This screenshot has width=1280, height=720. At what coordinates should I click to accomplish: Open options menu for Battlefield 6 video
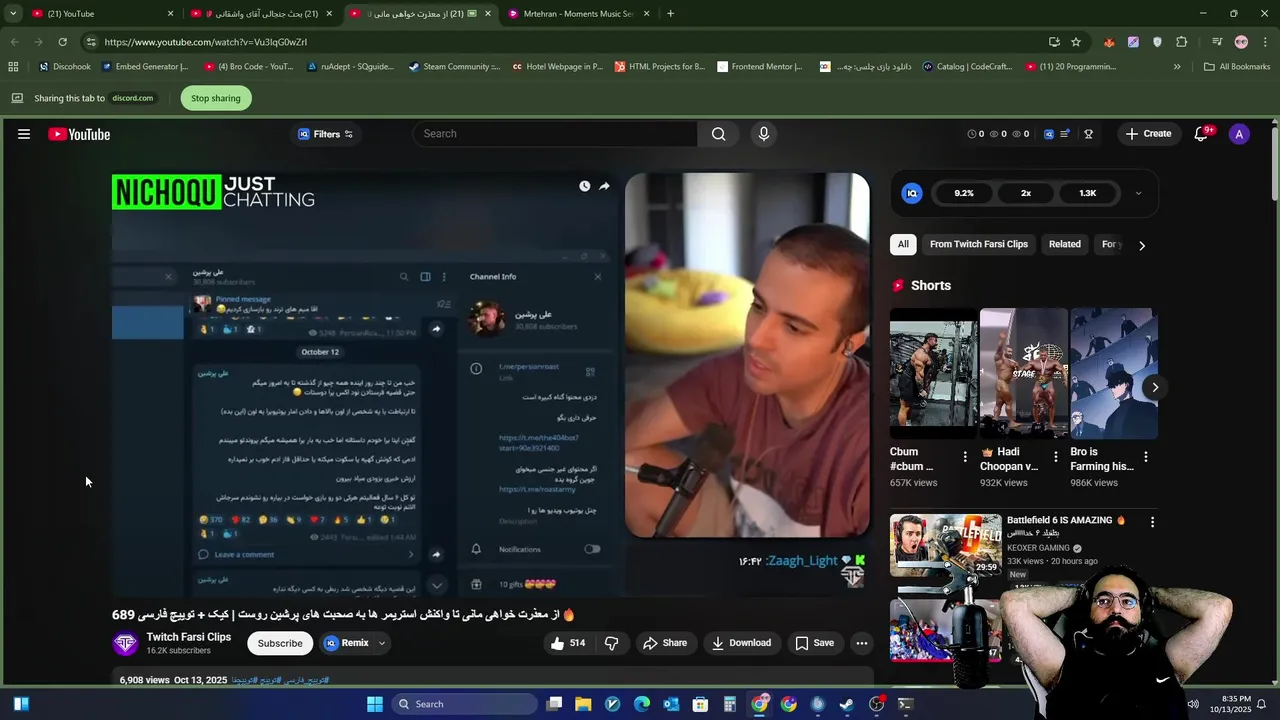coord(1152,522)
